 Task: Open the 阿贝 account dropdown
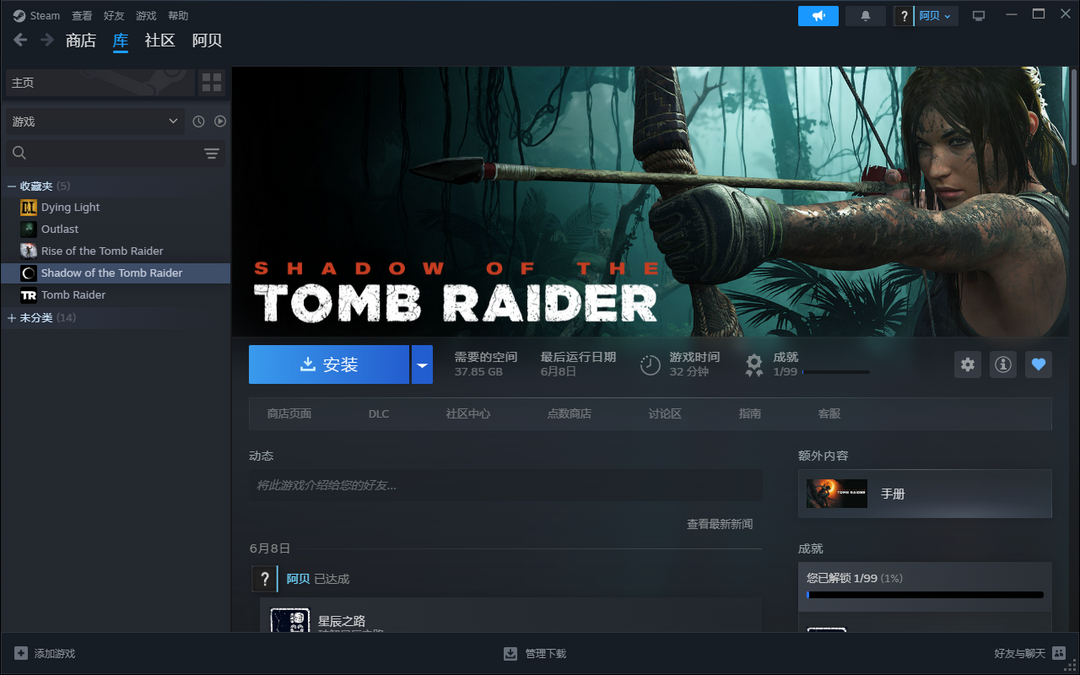(936, 16)
